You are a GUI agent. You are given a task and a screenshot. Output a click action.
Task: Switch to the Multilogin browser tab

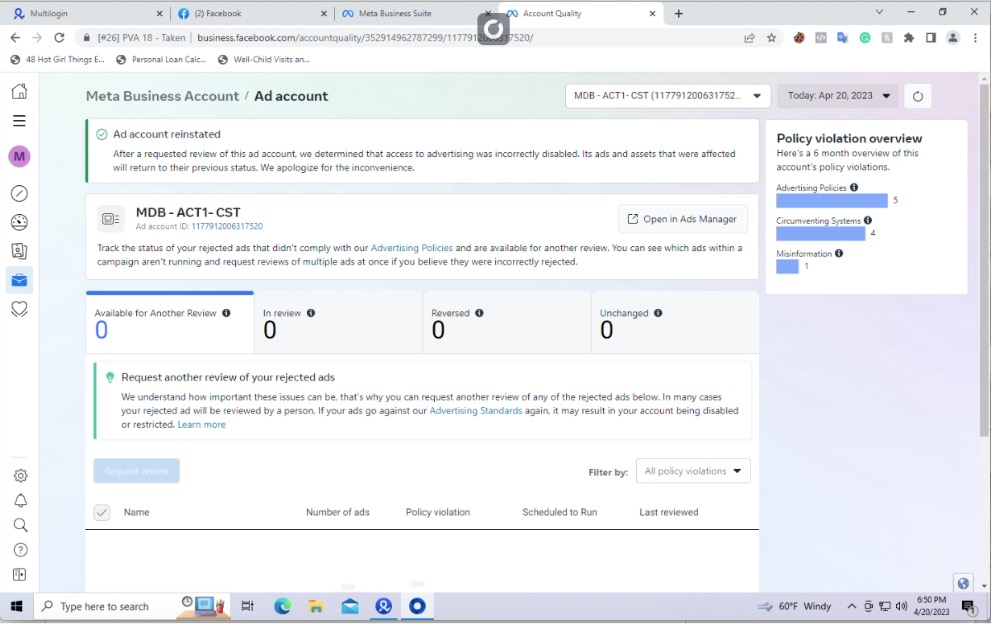tap(87, 13)
